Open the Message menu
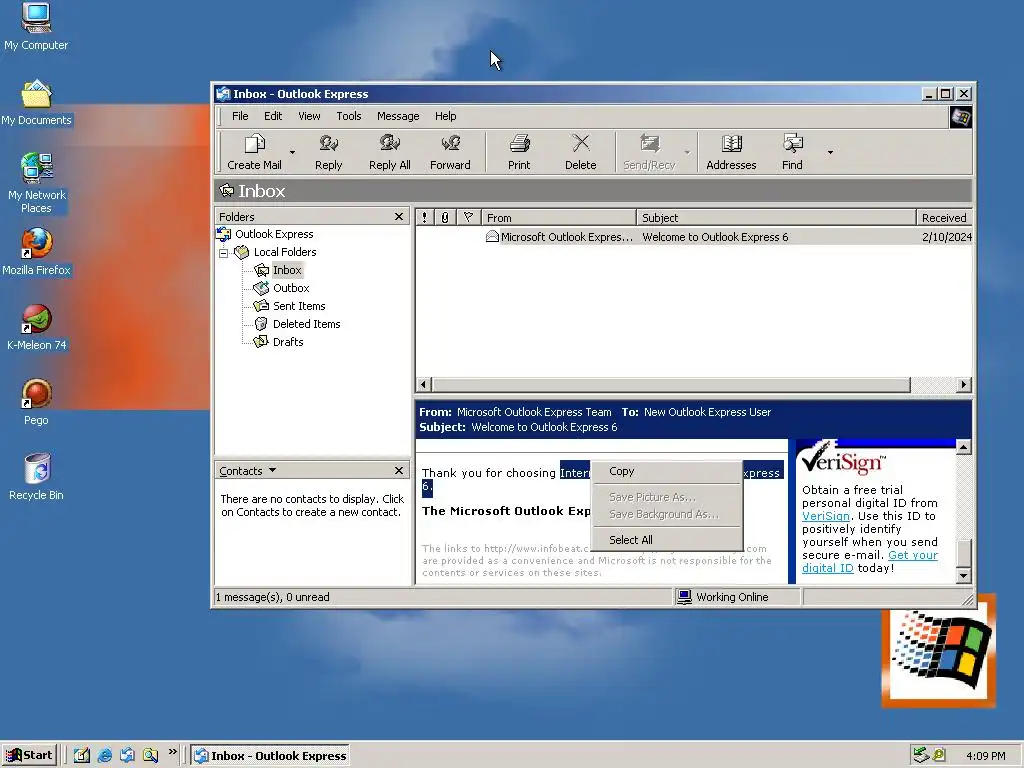 [398, 116]
